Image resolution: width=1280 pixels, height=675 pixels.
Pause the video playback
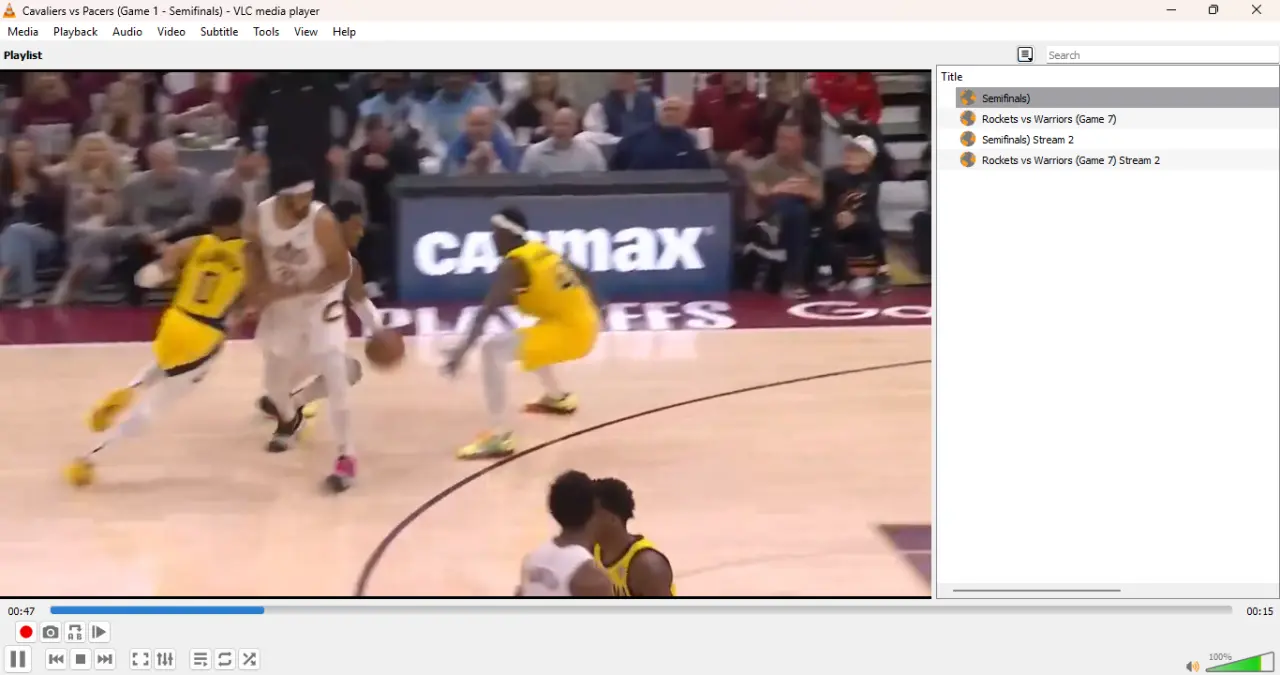coord(18,659)
